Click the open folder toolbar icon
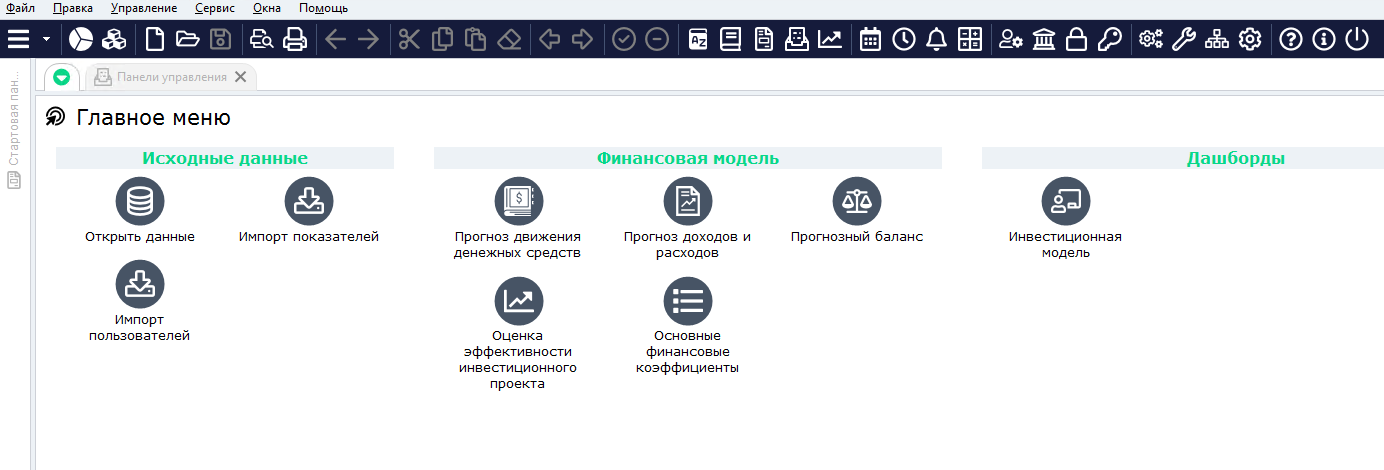 pos(187,39)
